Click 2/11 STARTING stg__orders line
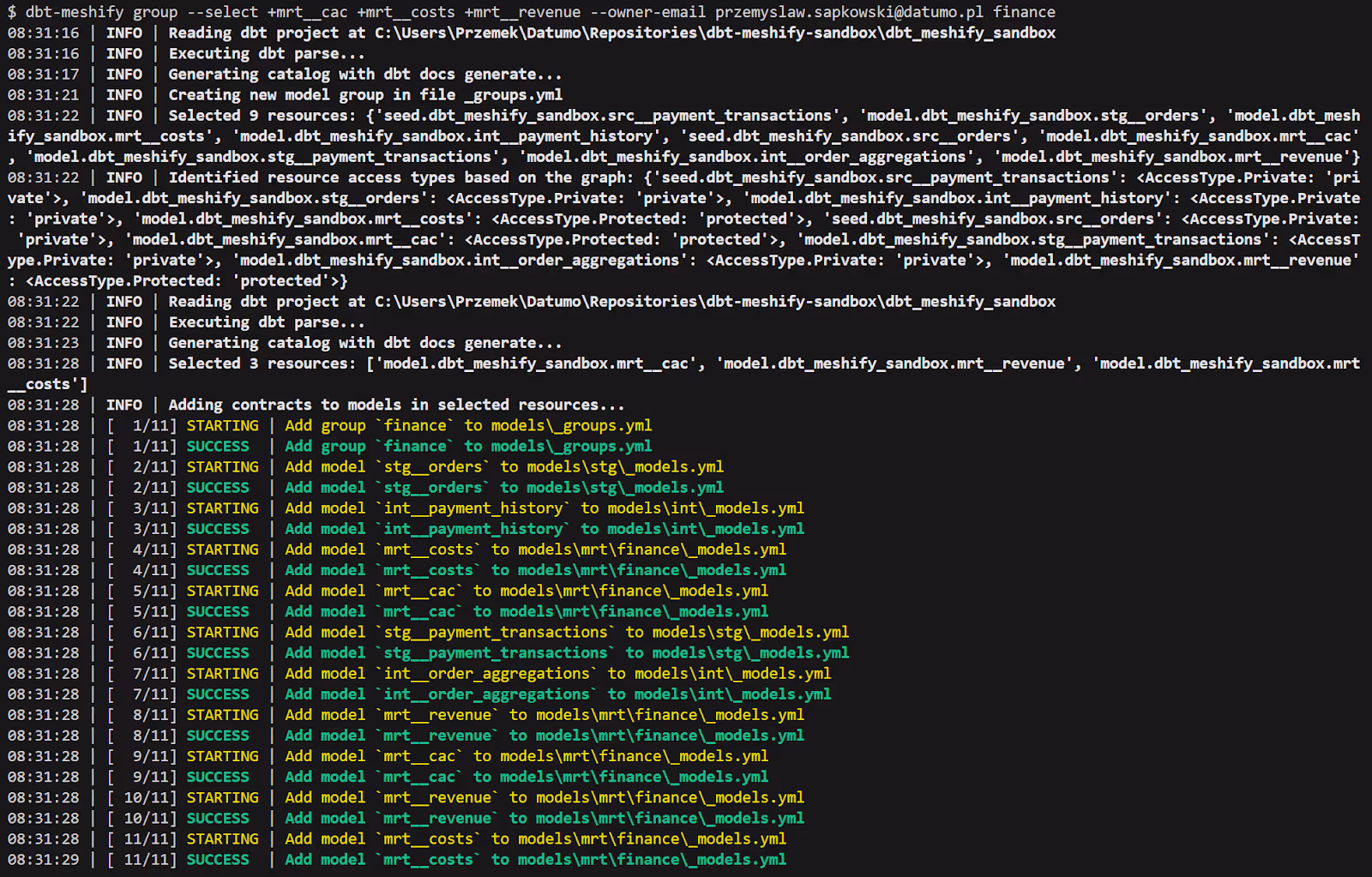This screenshot has width=1372, height=877. (366, 466)
